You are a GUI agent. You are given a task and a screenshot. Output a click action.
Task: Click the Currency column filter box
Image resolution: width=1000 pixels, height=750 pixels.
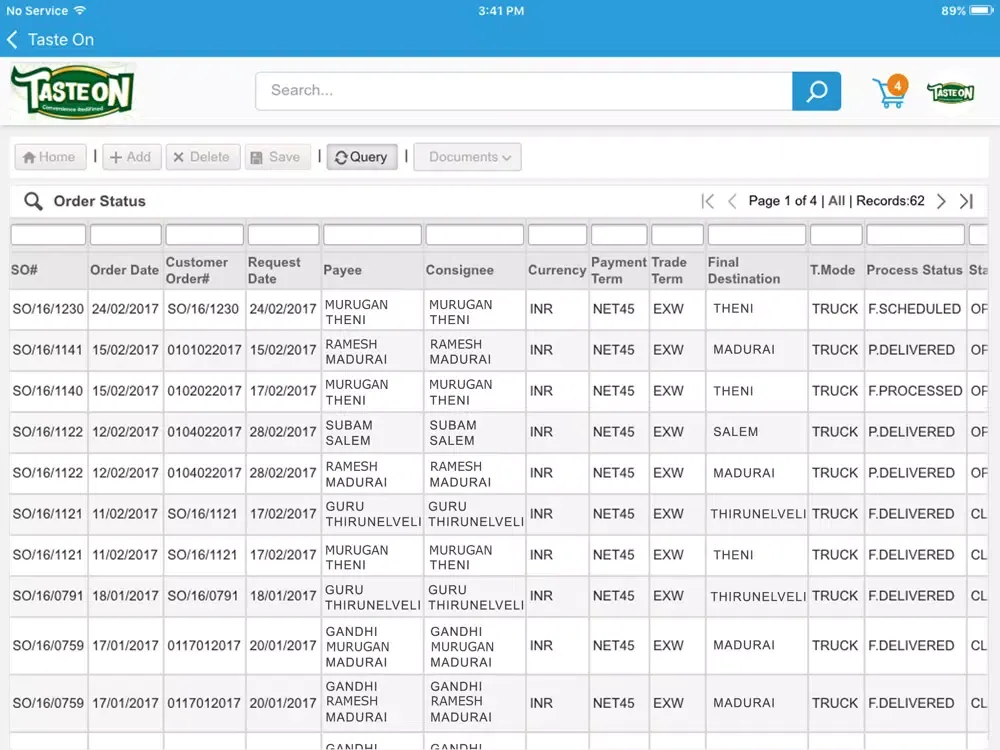click(x=557, y=235)
